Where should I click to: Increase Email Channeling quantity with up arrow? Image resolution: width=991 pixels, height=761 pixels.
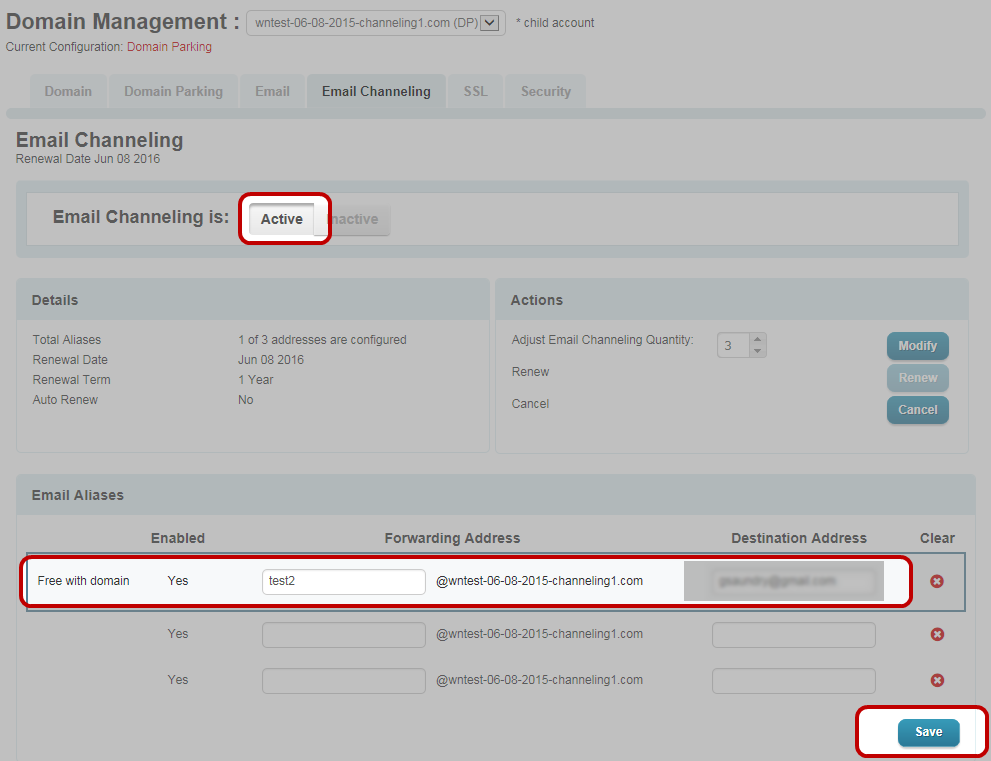(757, 339)
